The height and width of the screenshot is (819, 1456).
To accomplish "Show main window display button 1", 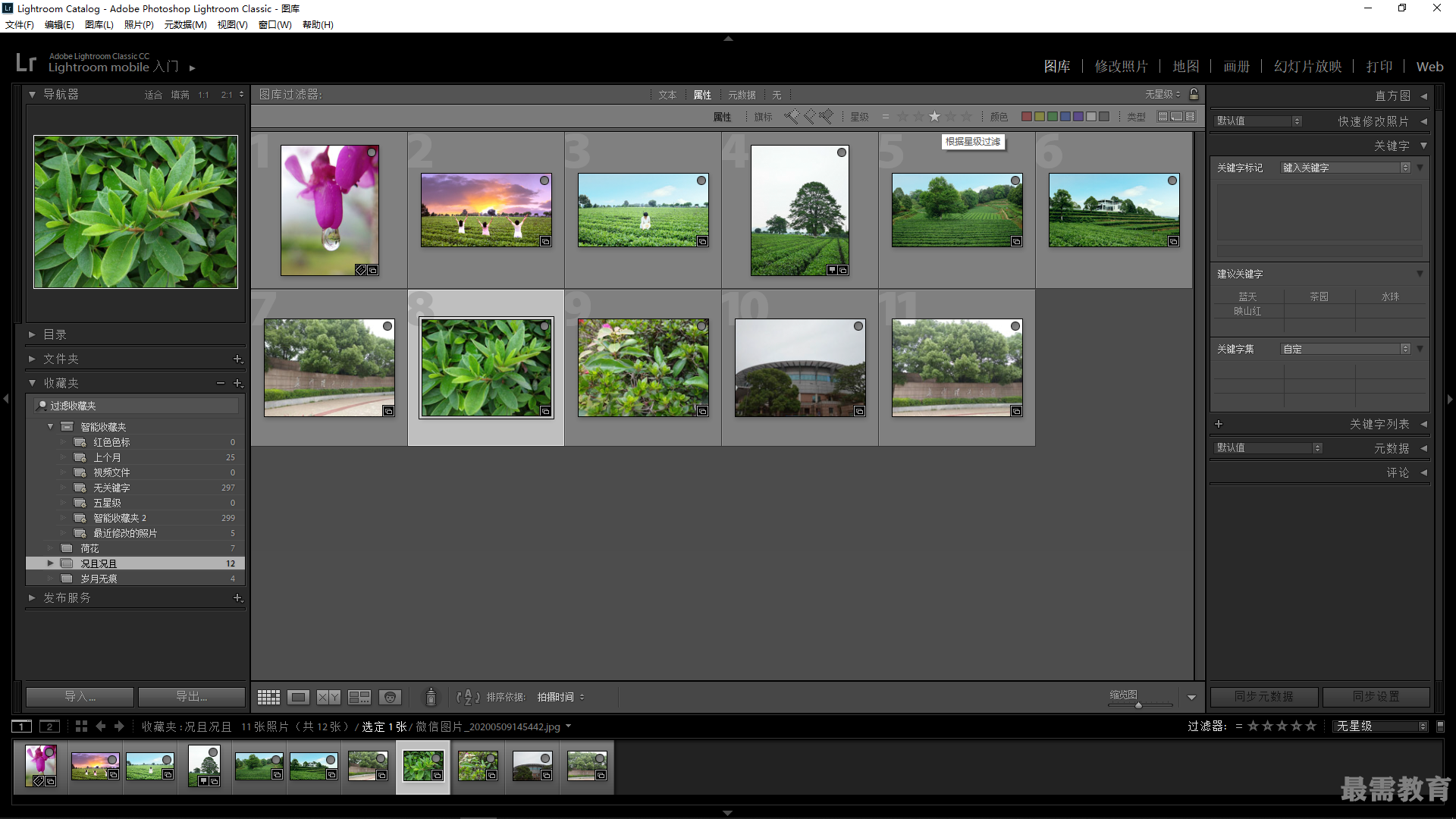I will pyautogui.click(x=22, y=726).
